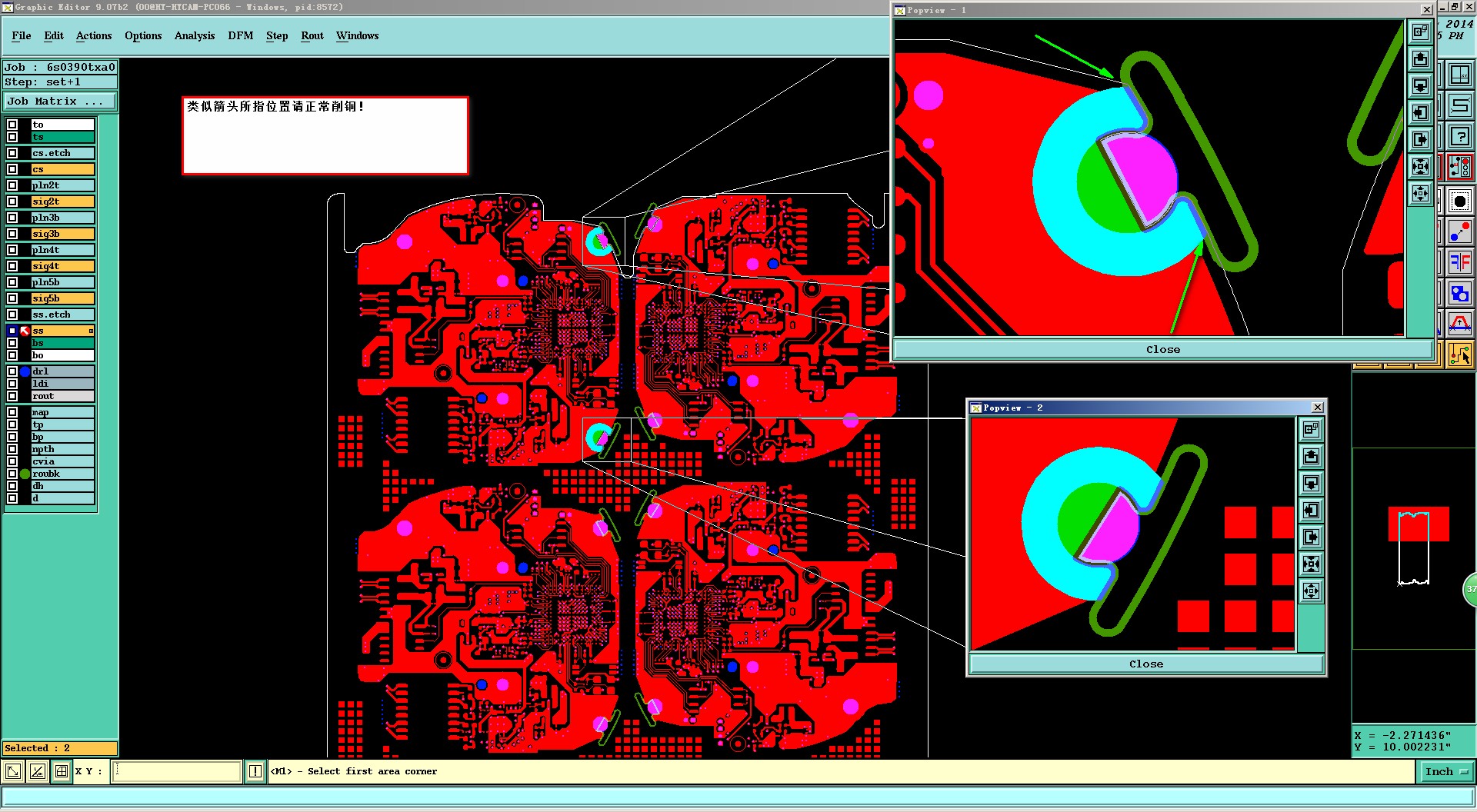This screenshot has height=812, width=1477.
Task: Open the Job Matrix selector
Action: 60,101
